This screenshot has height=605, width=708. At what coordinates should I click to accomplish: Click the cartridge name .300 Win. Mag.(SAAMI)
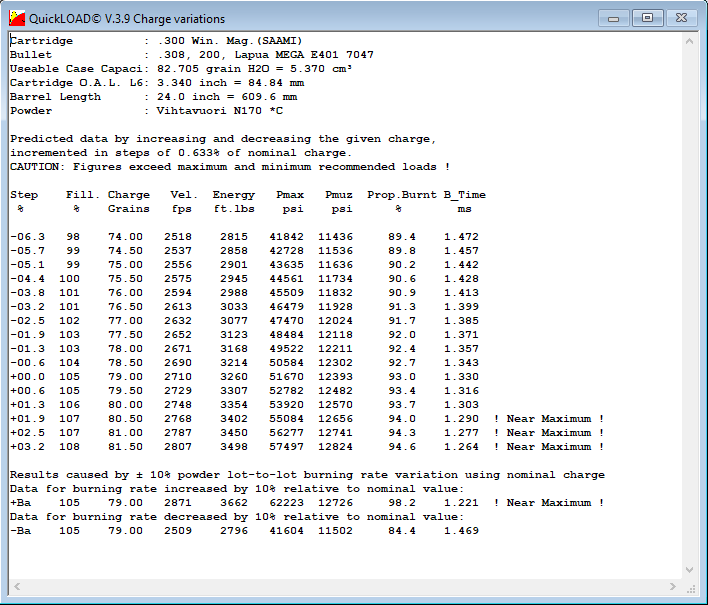point(230,41)
